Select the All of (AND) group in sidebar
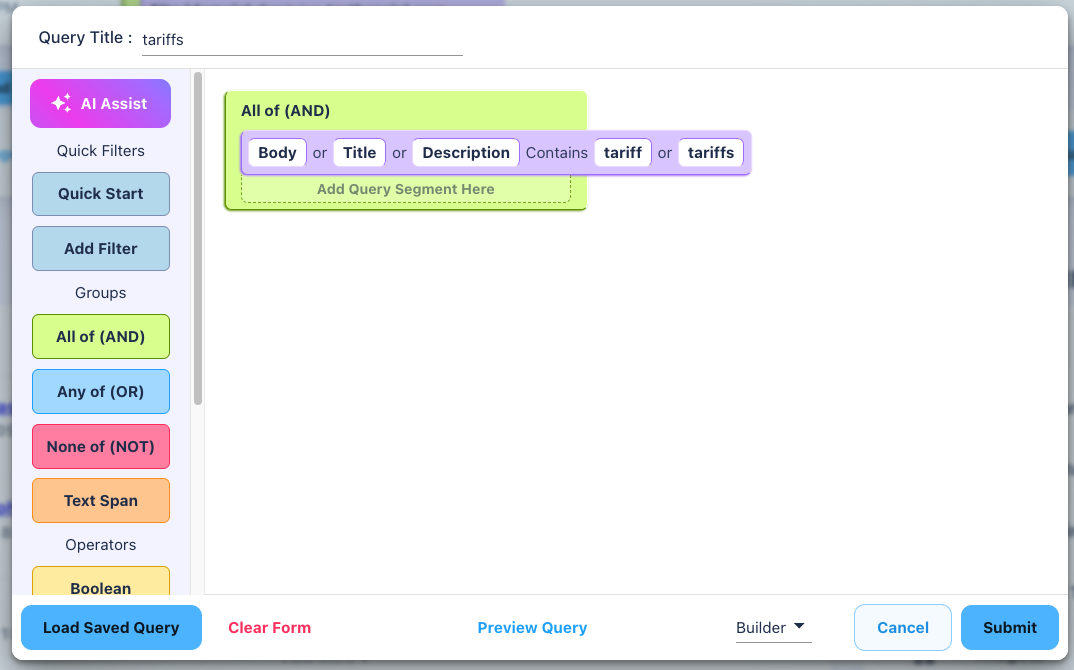Image resolution: width=1074 pixels, height=670 pixels. coord(101,337)
